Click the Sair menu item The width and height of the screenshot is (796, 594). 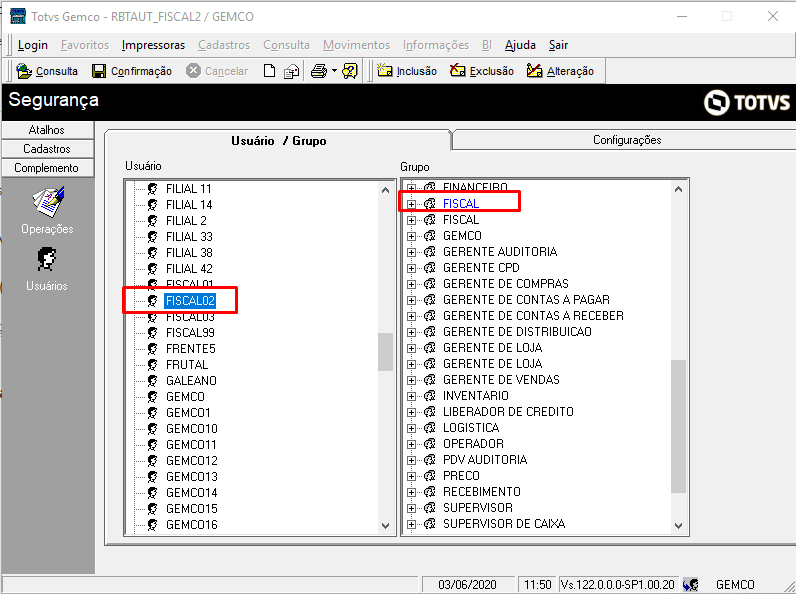[558, 45]
